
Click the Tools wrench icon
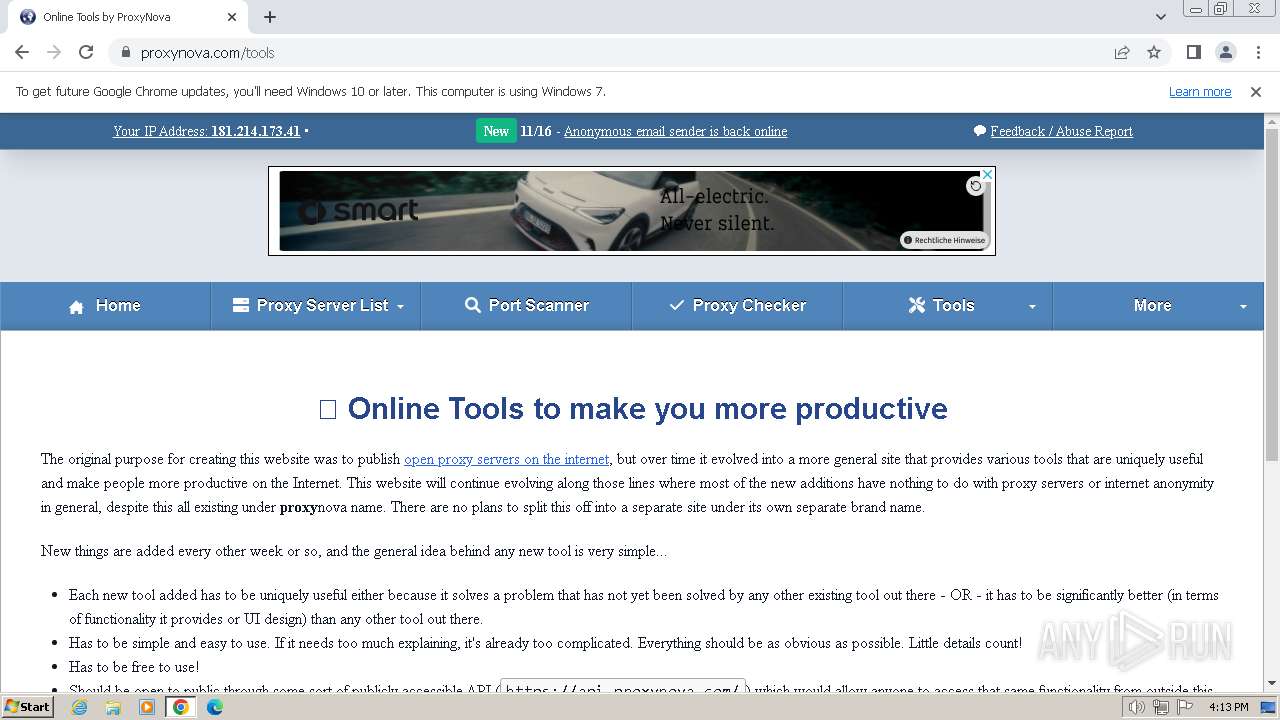pyautogui.click(x=916, y=305)
